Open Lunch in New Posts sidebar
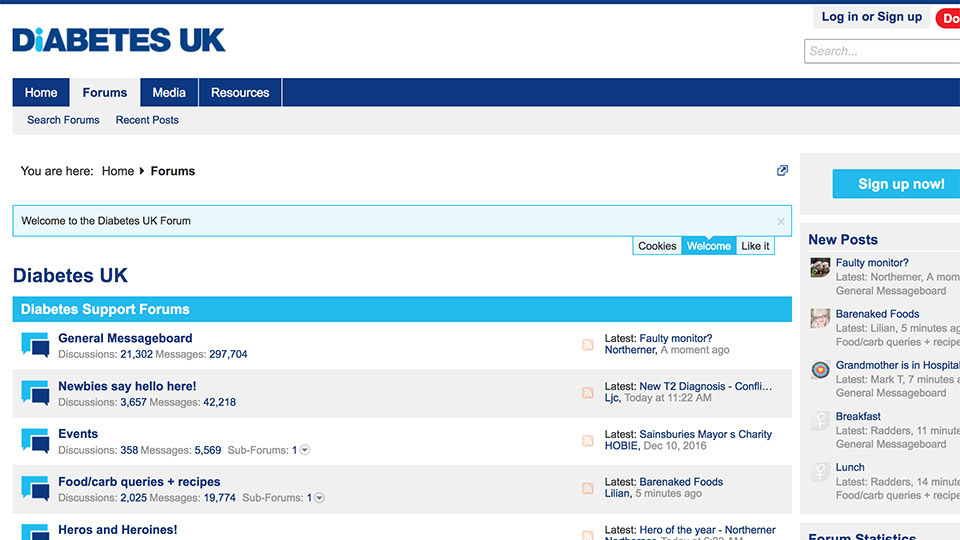 coord(850,467)
